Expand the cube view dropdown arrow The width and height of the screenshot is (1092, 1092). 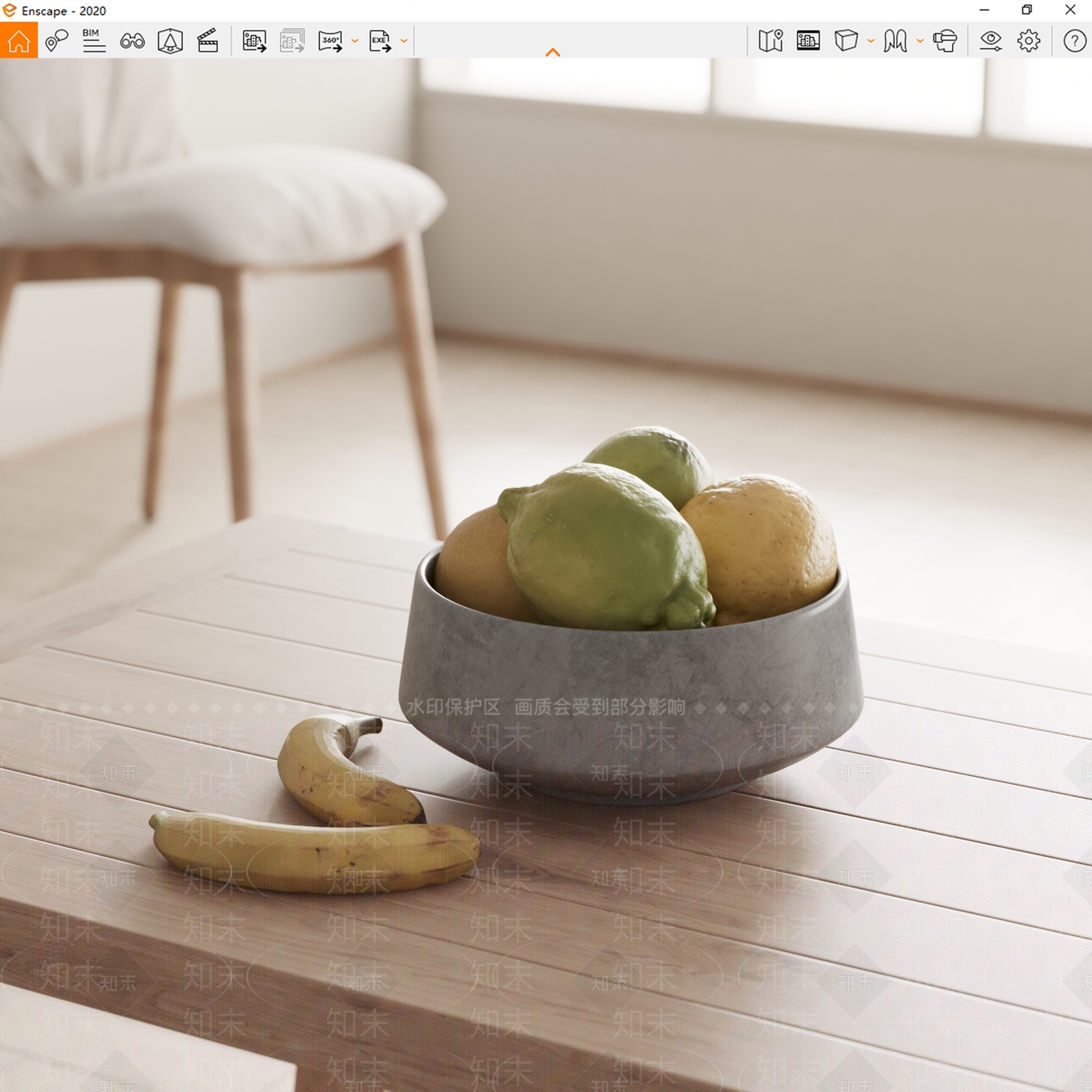click(x=871, y=42)
